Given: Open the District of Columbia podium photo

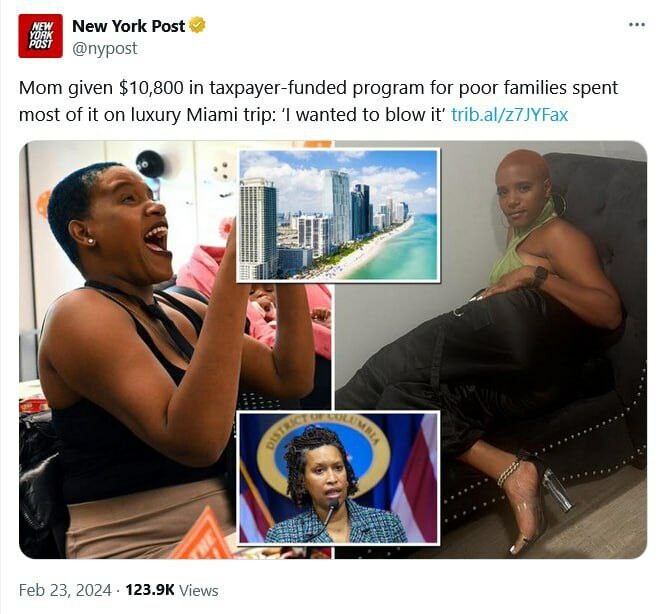Looking at the screenshot, I should (338, 478).
